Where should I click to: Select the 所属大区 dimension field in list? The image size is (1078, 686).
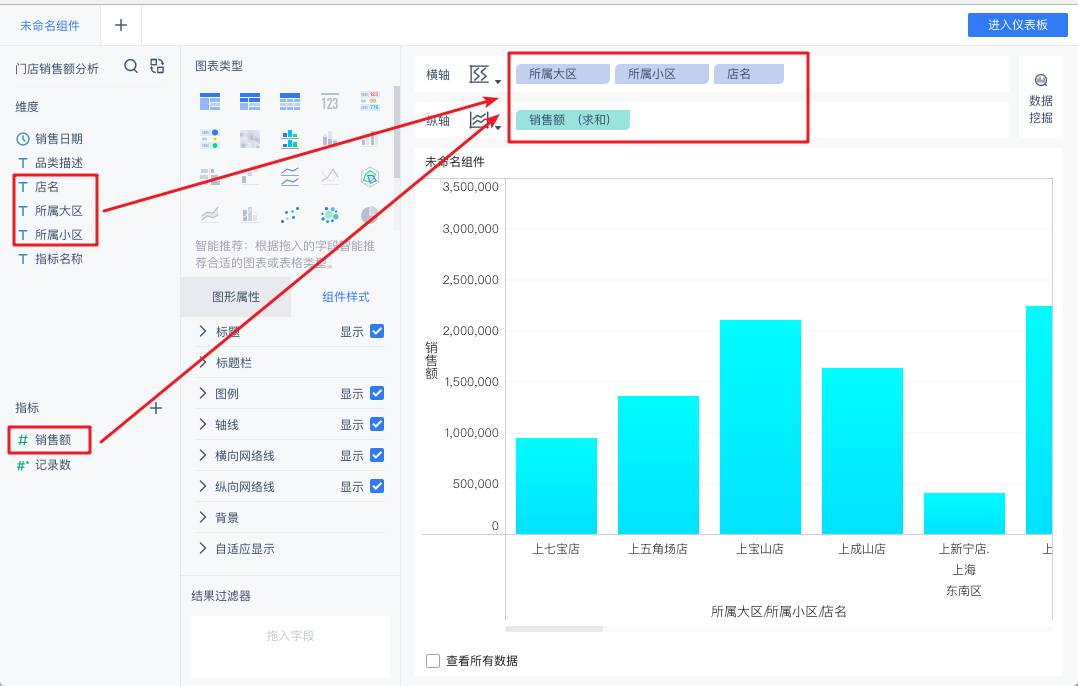click(x=58, y=211)
